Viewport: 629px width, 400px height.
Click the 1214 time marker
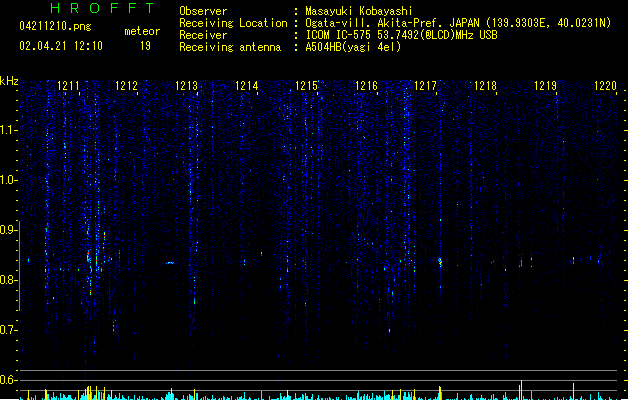click(x=246, y=86)
